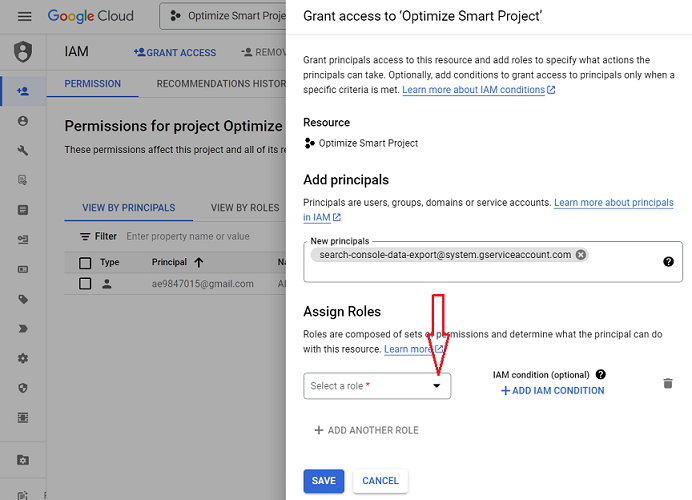
Task: Open the document-search sidebar icon
Action: point(23,180)
